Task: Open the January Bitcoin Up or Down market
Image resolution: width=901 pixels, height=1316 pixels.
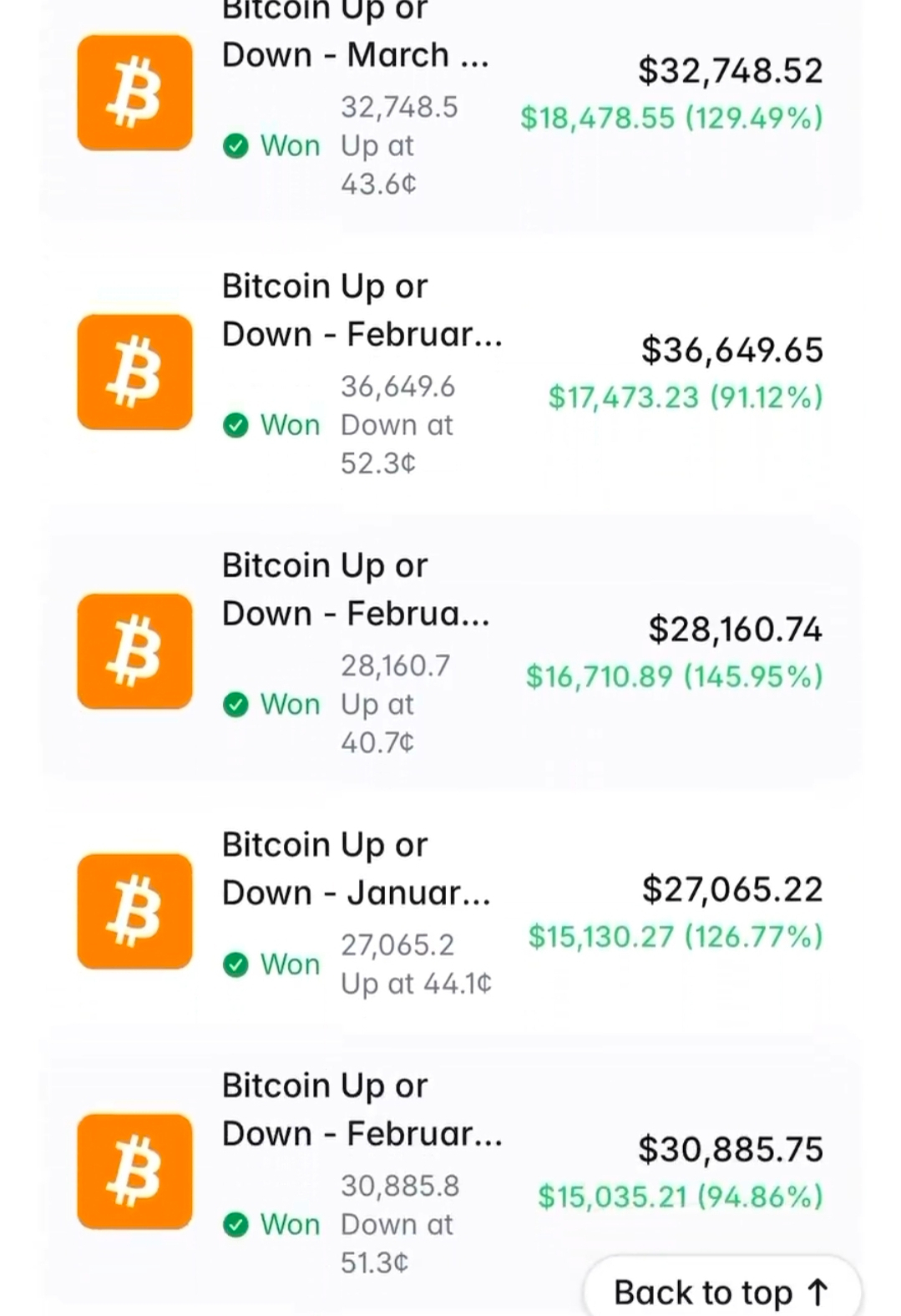Action: point(355,868)
